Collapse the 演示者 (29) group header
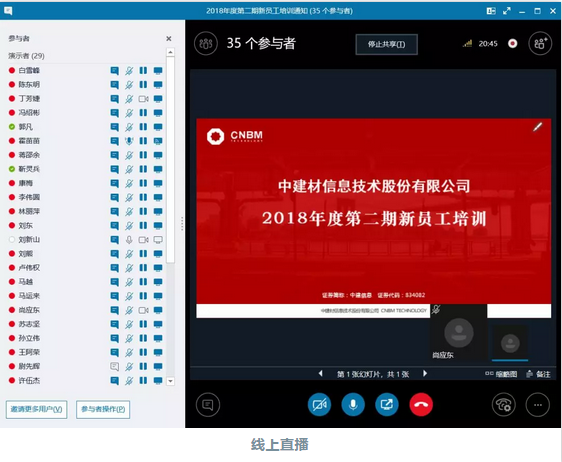 point(27,56)
